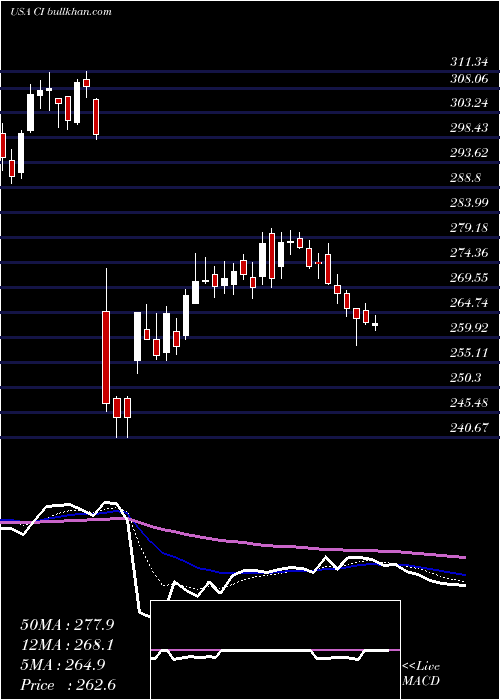Click the '<<Live MACD' label
The width and height of the screenshot is (500, 700).
421,674
